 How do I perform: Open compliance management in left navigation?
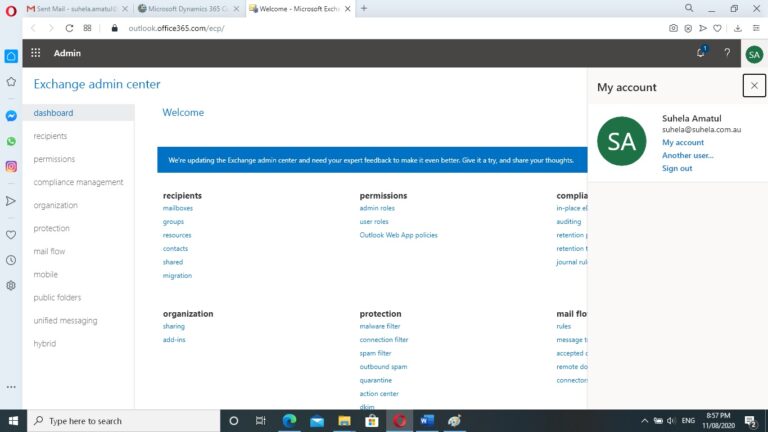point(78,182)
